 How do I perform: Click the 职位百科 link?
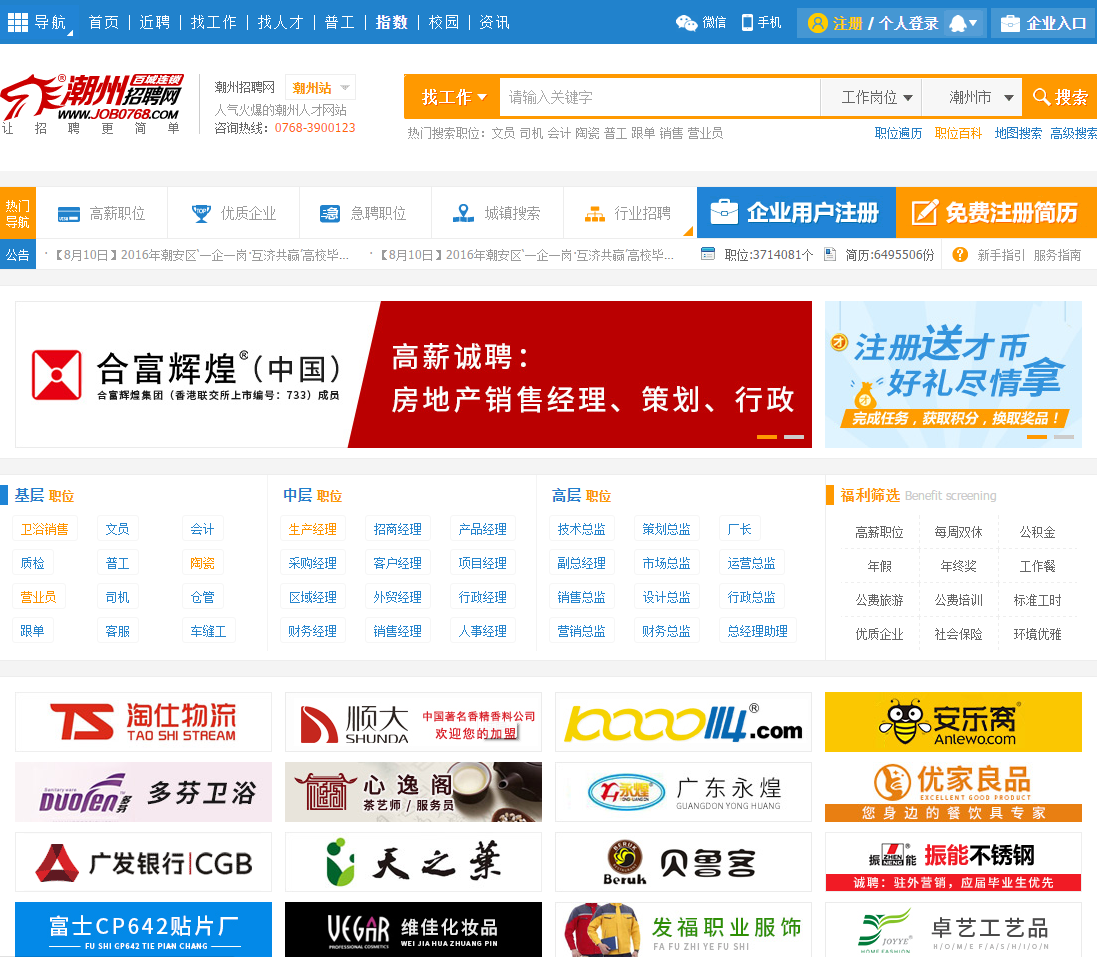point(958,133)
